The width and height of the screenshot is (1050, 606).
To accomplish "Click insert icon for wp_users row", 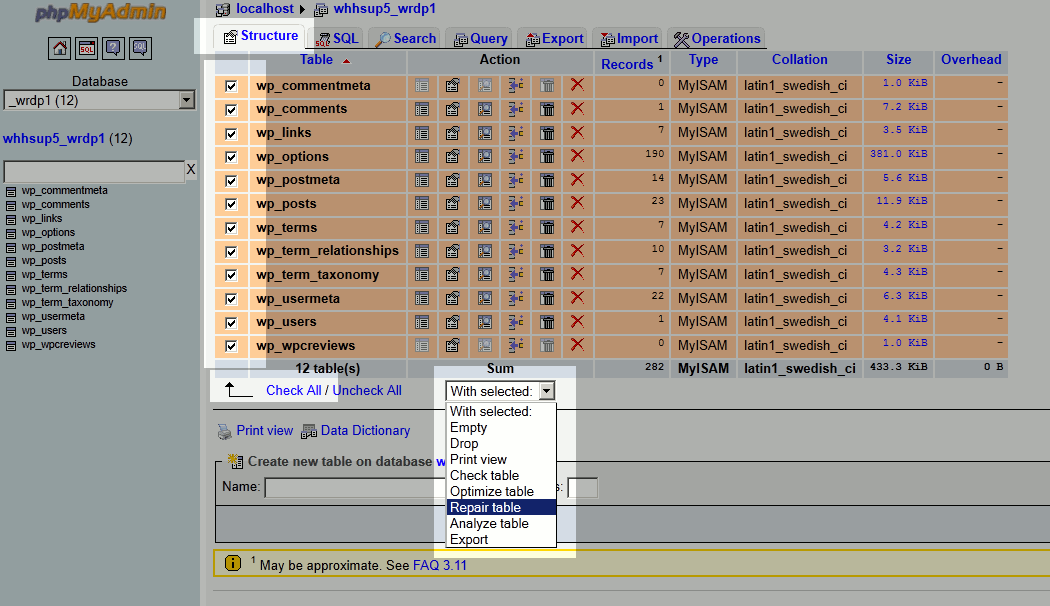I will [x=517, y=322].
